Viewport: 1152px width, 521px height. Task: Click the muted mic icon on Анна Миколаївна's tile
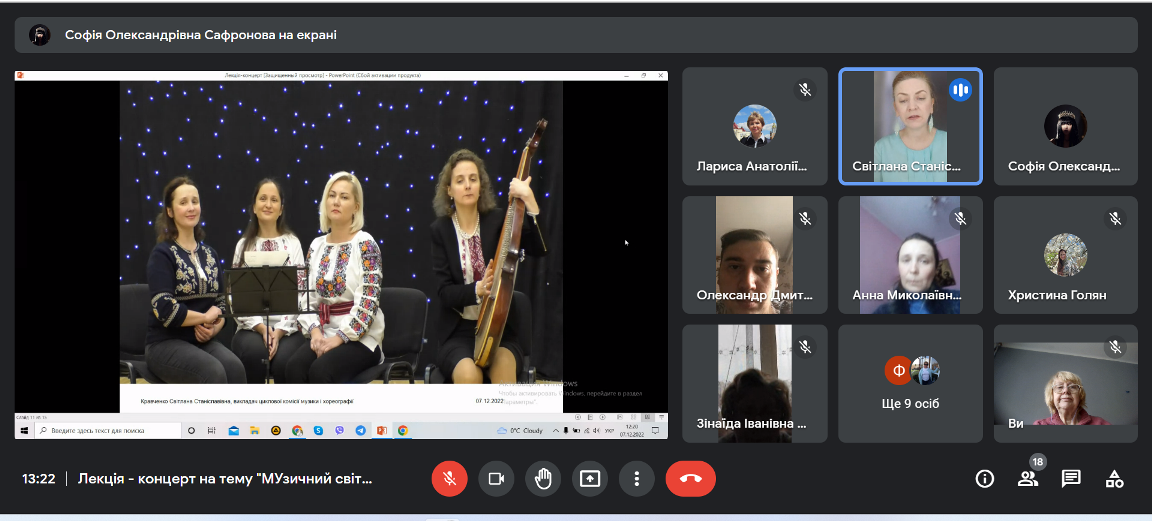click(x=960, y=218)
